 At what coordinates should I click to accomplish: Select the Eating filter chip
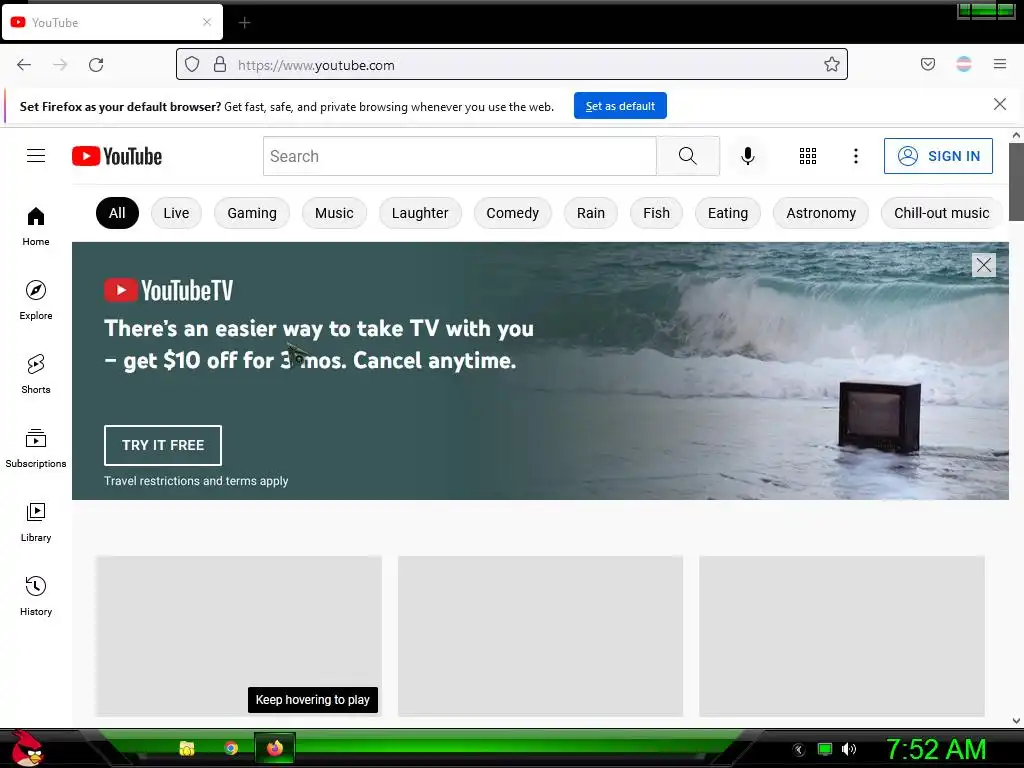[x=728, y=213]
